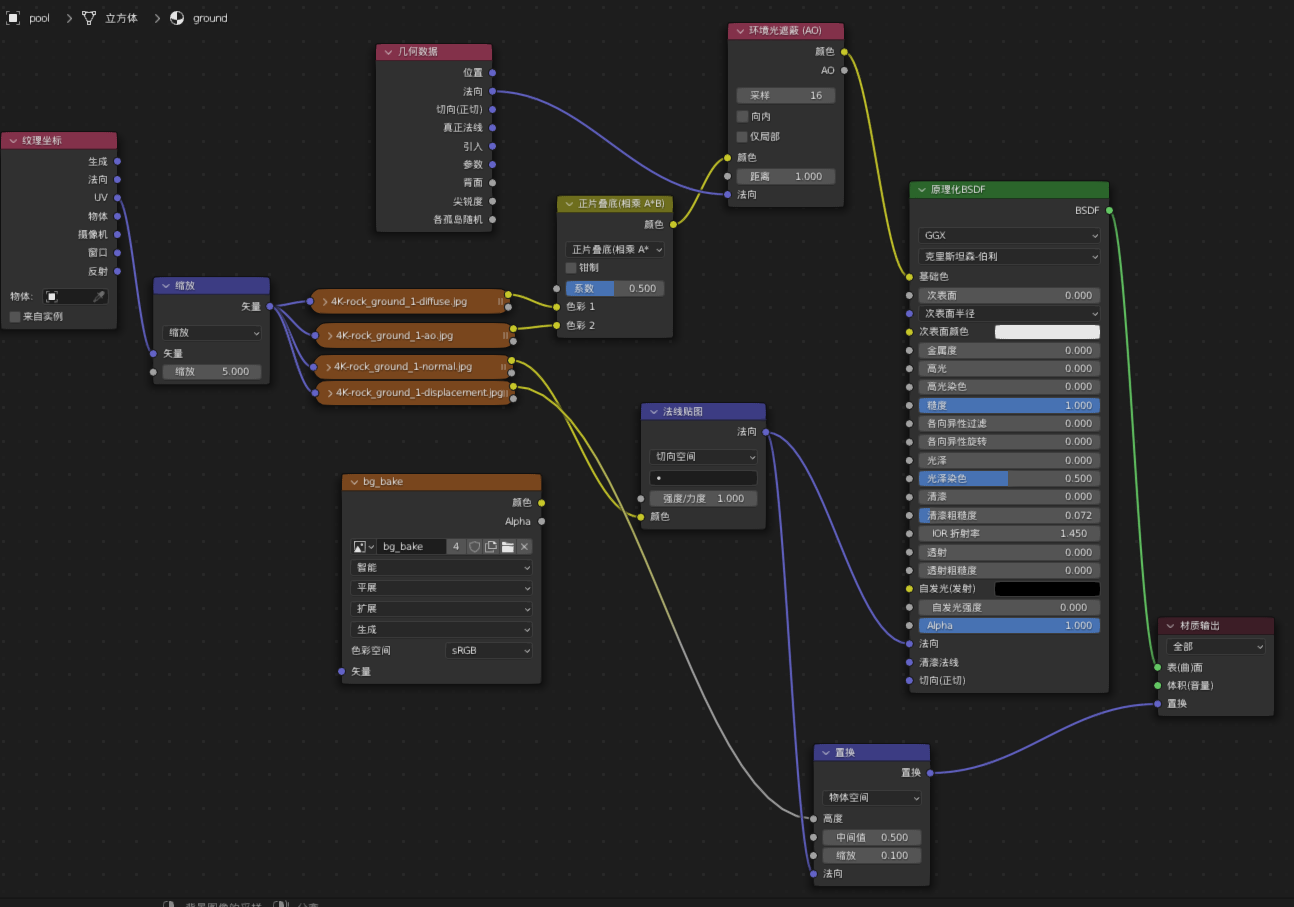Open black 自发光(发射) color swatch
Image resolution: width=1294 pixels, height=907 pixels.
tap(1047, 589)
